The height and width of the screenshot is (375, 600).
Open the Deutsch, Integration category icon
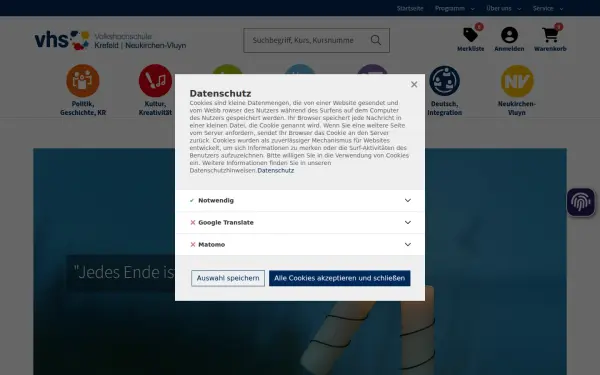444,81
